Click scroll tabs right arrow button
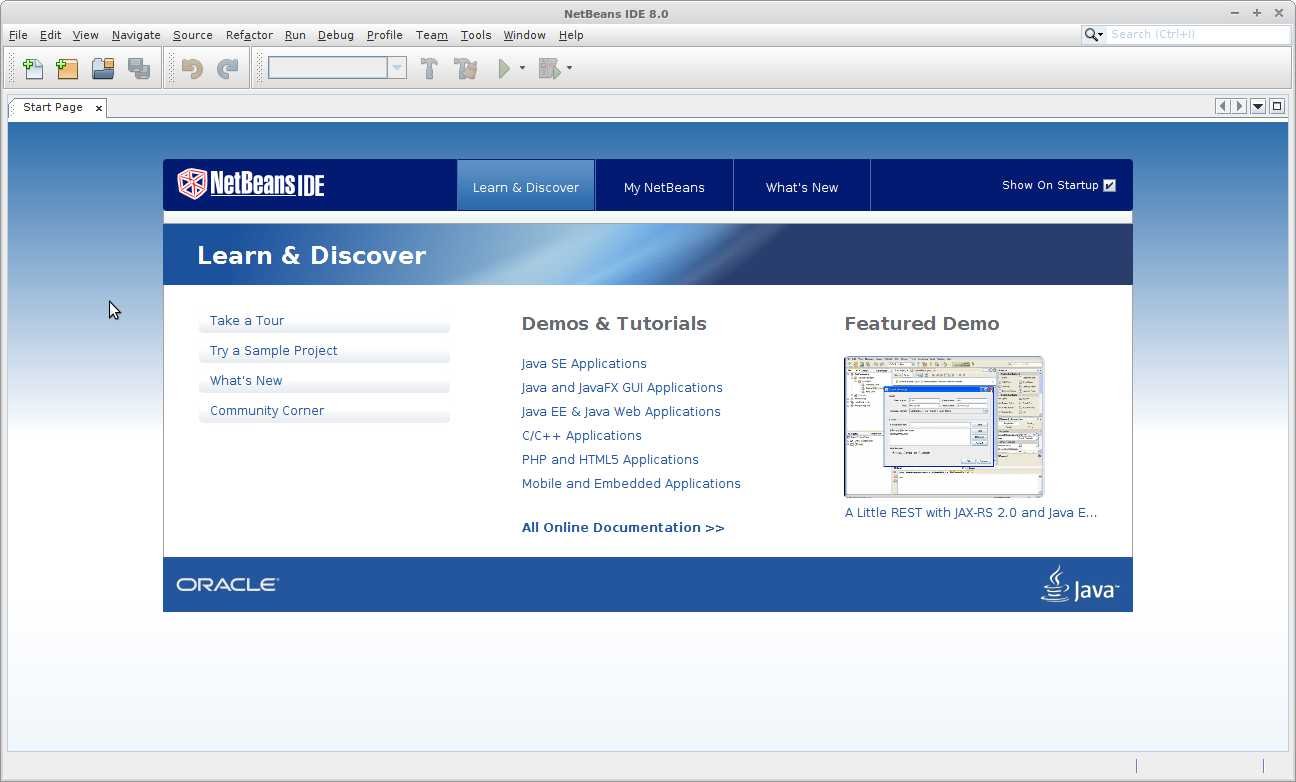1296x782 pixels. (1240, 106)
